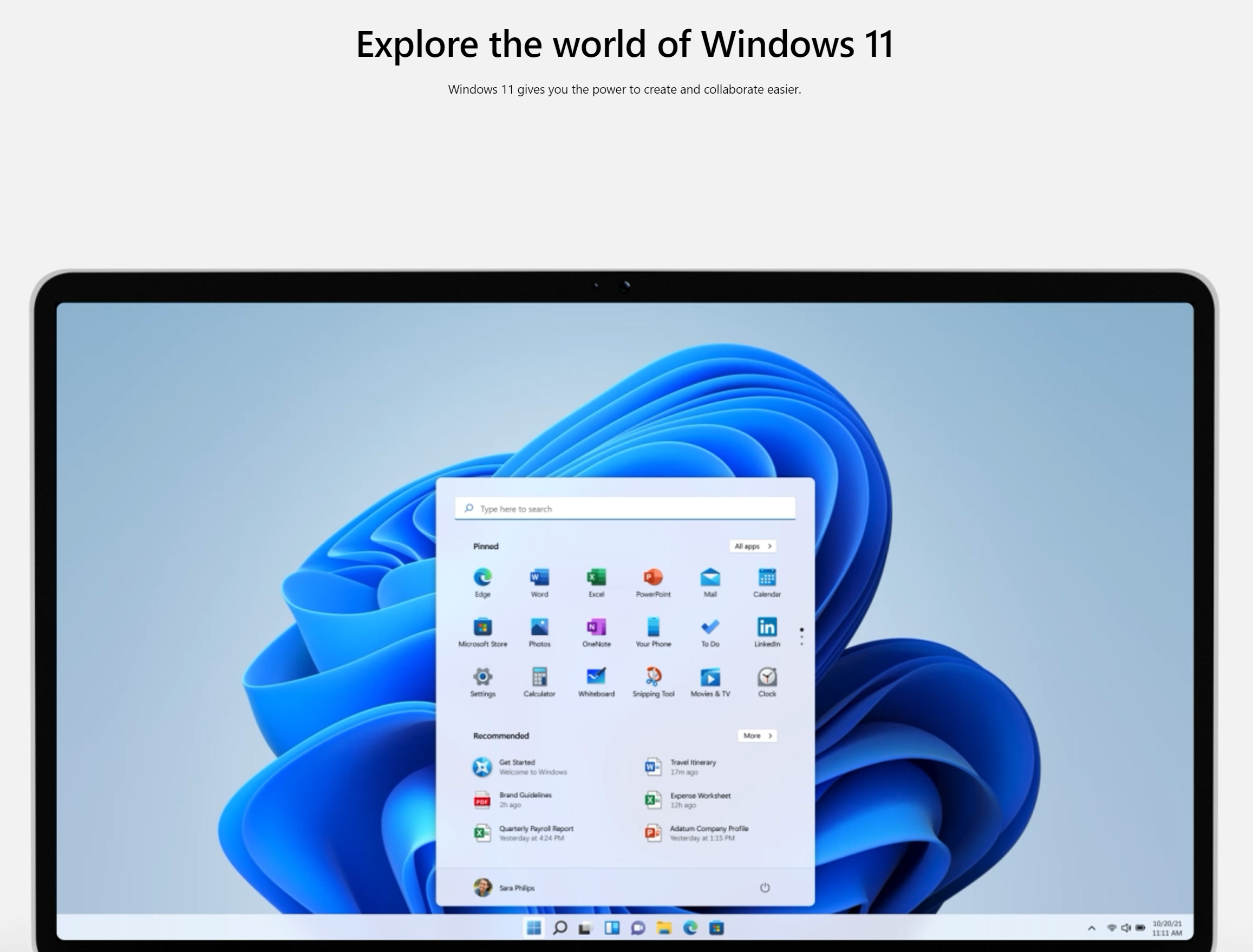Open Microsoft Store on taskbar
This screenshot has height=952, width=1253.
click(716, 928)
